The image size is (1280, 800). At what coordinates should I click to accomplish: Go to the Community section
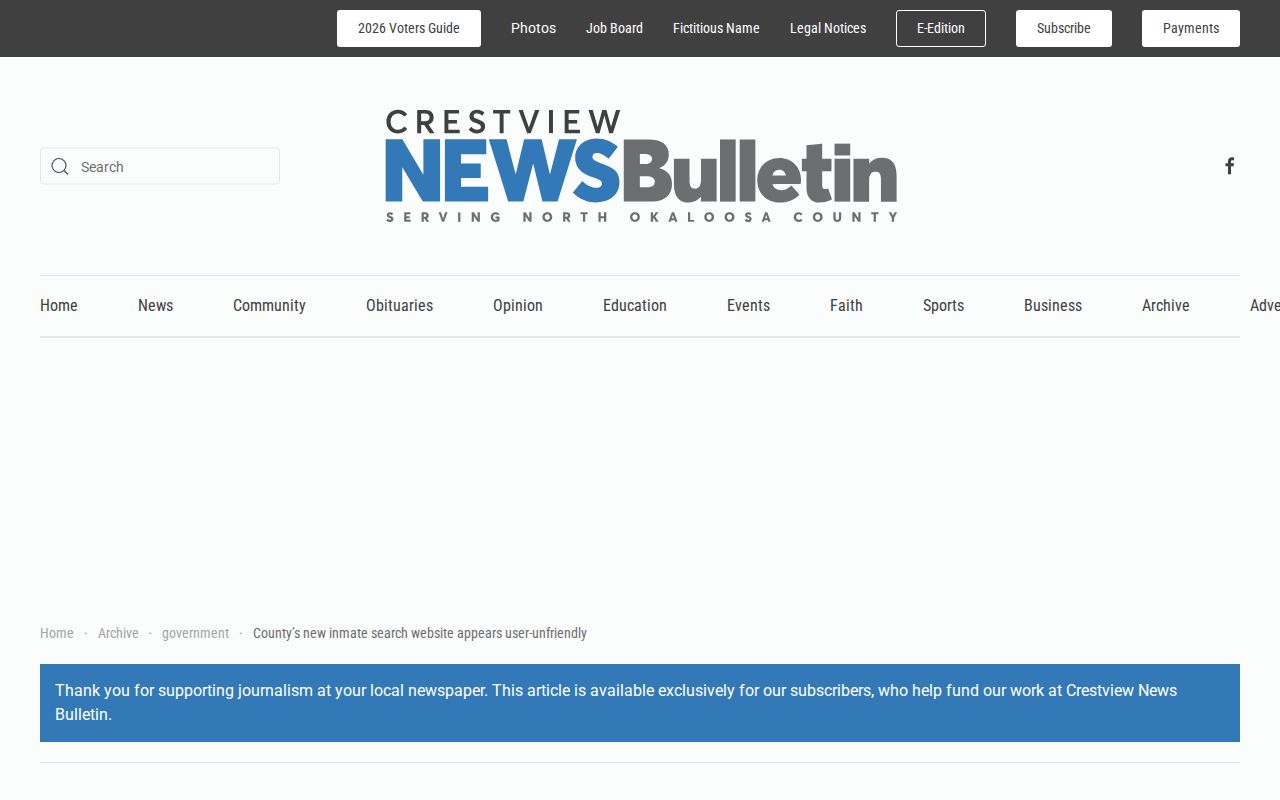pyautogui.click(x=269, y=306)
